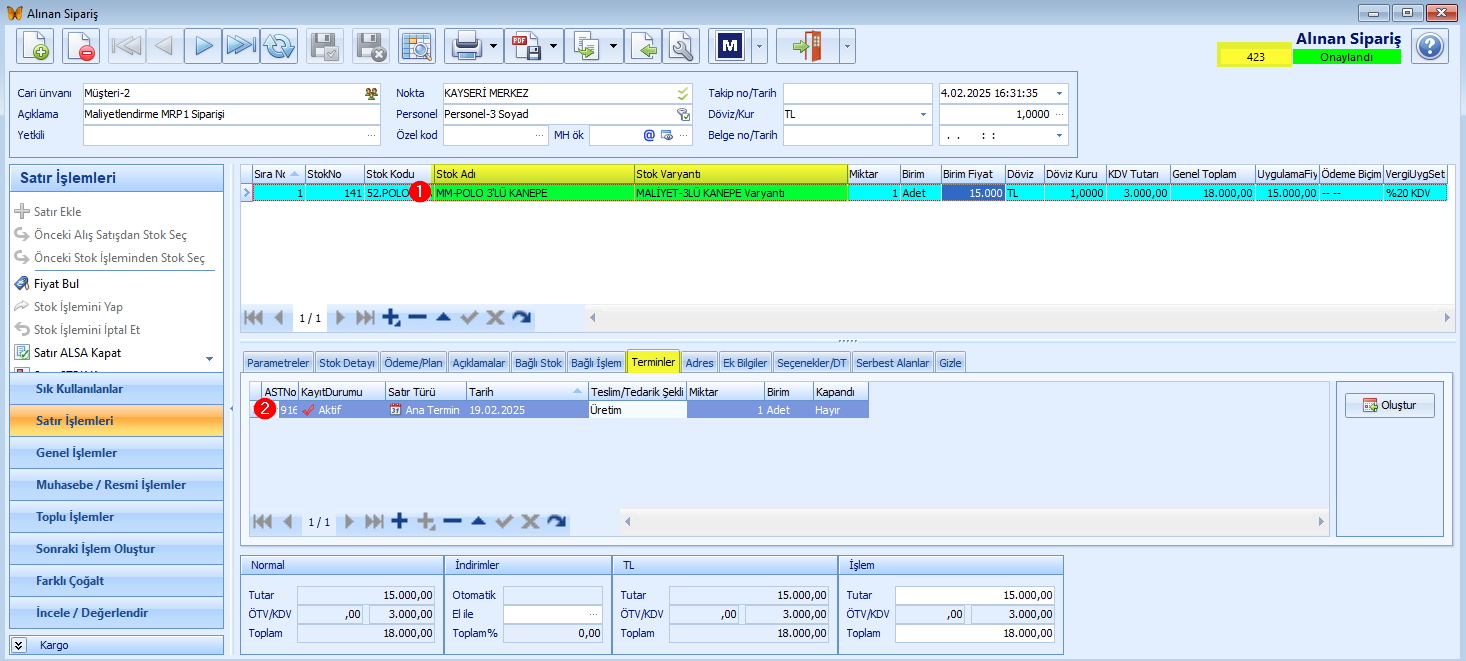Open the grid search magnifier icon
This screenshot has width=1466, height=661.
coord(417,46)
